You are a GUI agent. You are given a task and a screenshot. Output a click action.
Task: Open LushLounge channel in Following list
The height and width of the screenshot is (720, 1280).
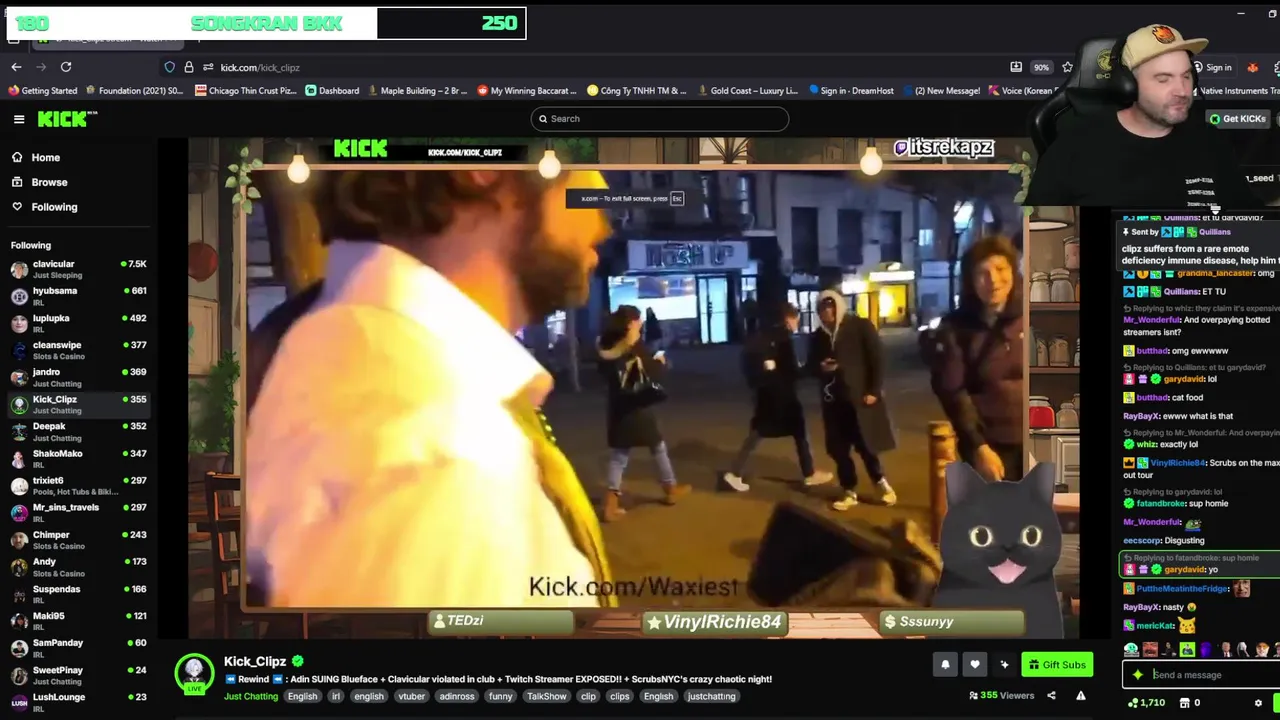coord(78,702)
